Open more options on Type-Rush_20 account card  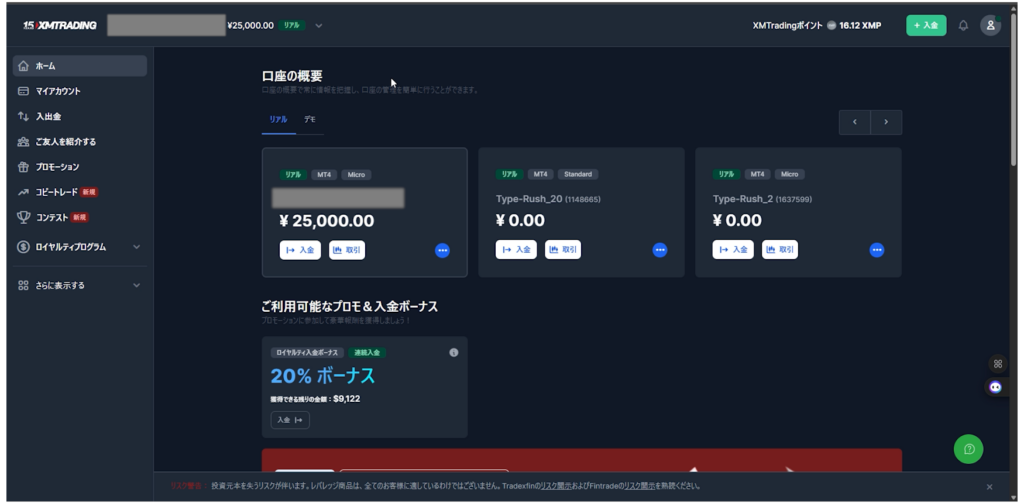point(659,250)
